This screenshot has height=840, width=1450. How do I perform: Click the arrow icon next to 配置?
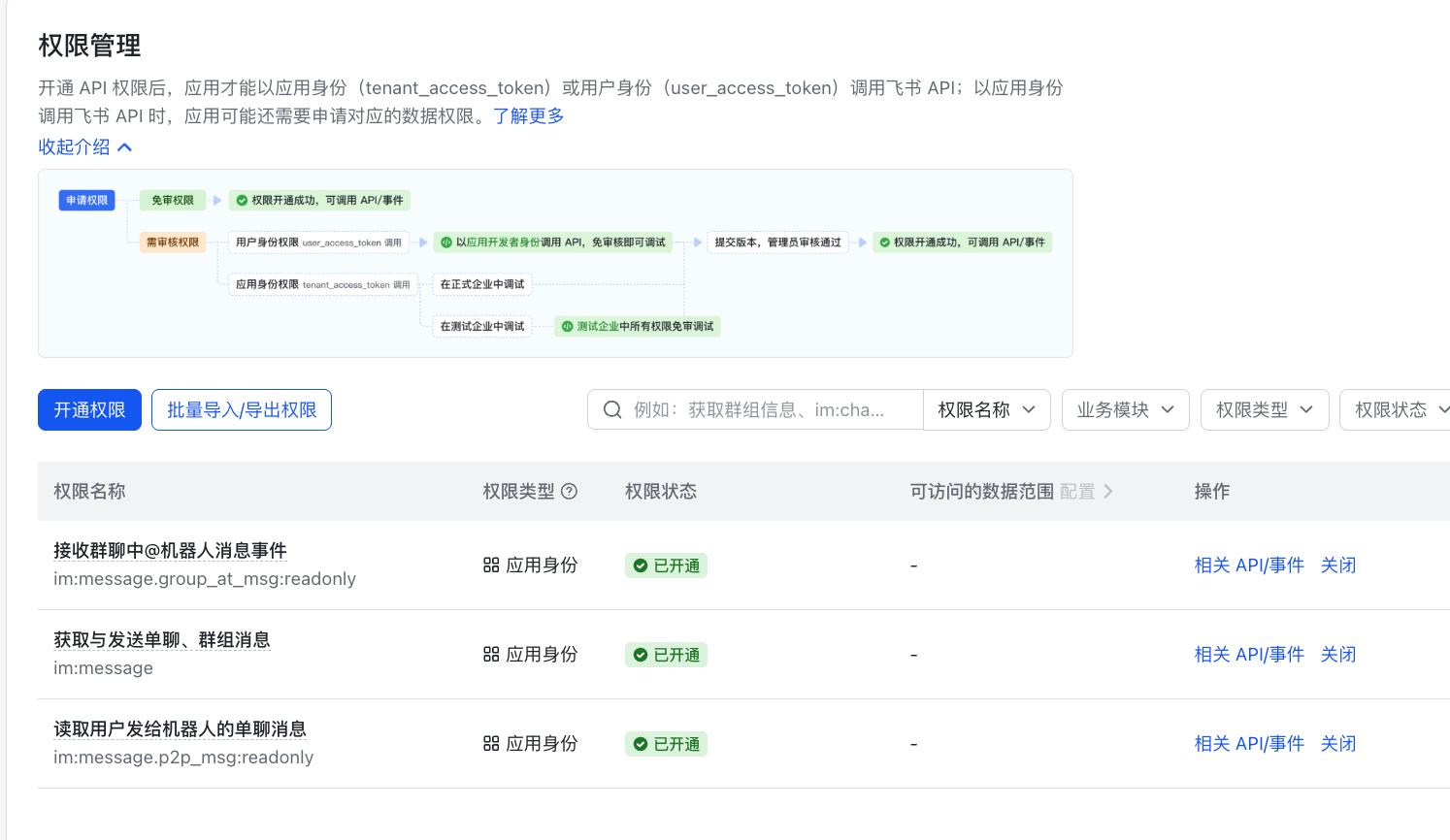tap(1109, 492)
